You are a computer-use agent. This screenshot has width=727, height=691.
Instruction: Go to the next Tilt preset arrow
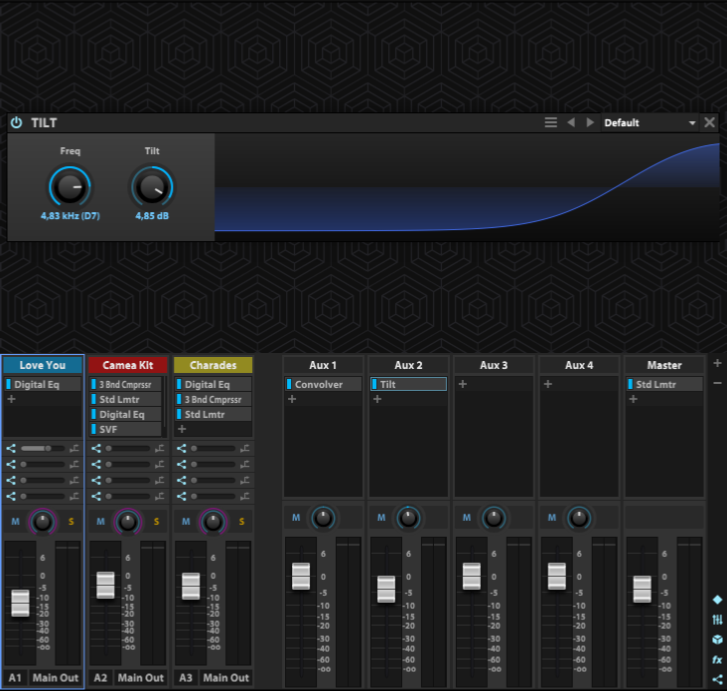(x=590, y=123)
